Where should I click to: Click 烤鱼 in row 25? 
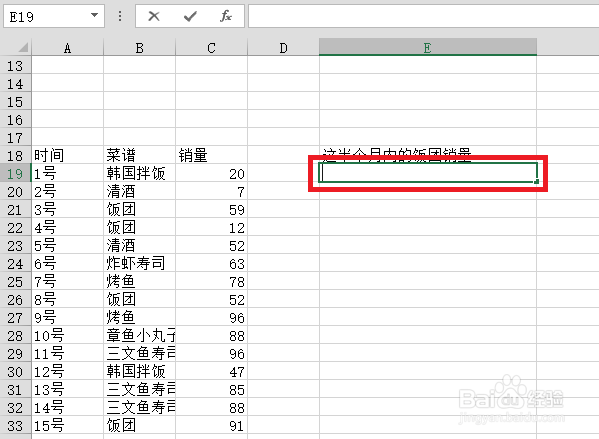click(x=139, y=282)
